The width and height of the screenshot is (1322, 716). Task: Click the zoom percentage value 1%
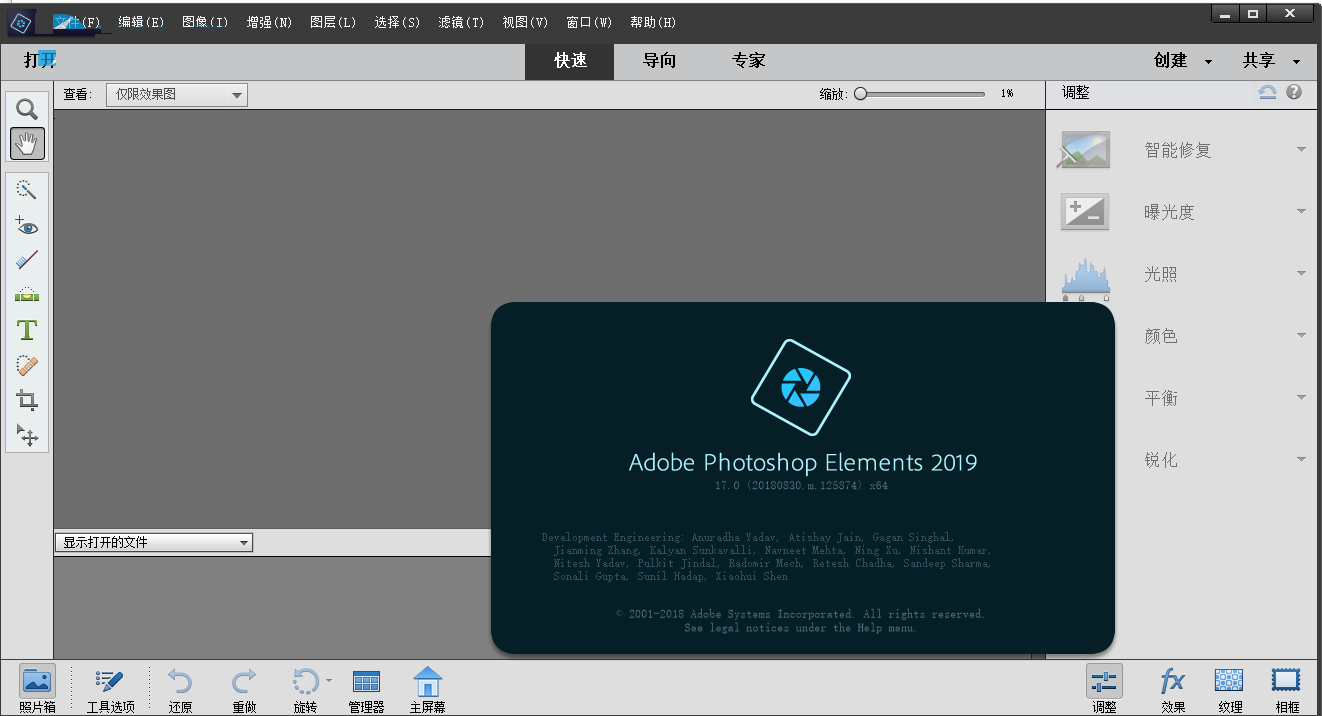(x=1007, y=93)
